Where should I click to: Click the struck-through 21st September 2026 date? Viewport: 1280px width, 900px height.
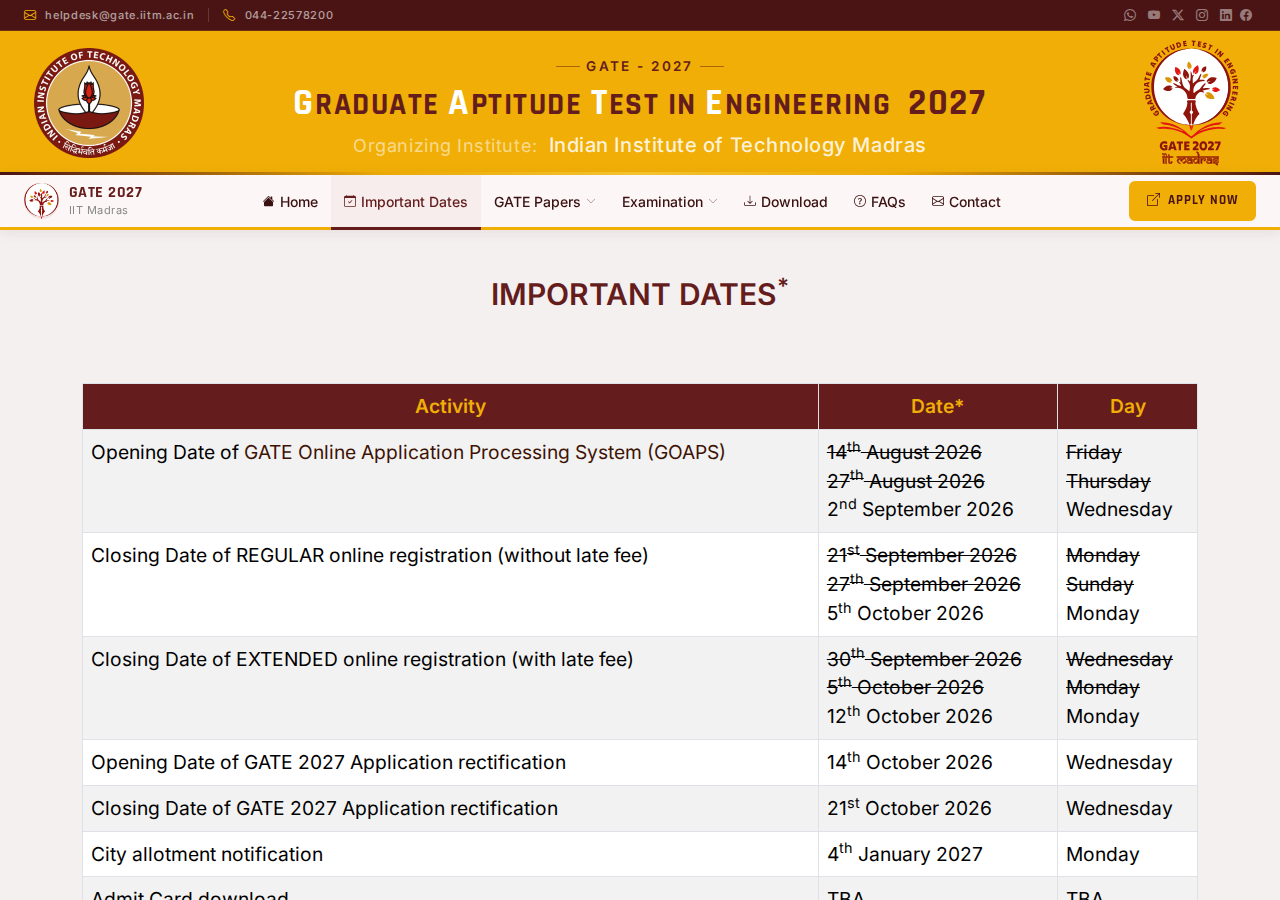point(922,555)
